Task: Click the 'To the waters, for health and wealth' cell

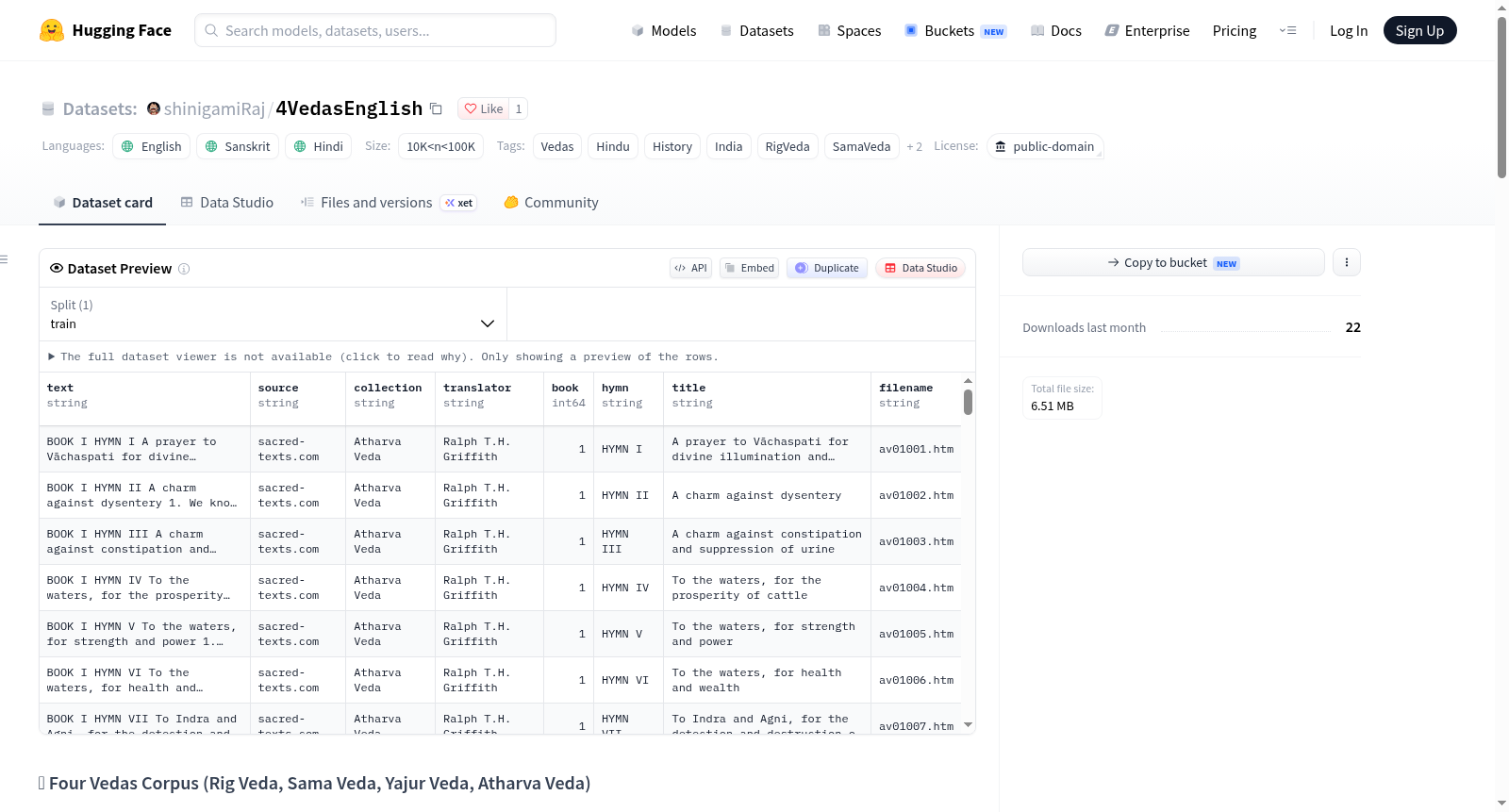Action: (768, 680)
